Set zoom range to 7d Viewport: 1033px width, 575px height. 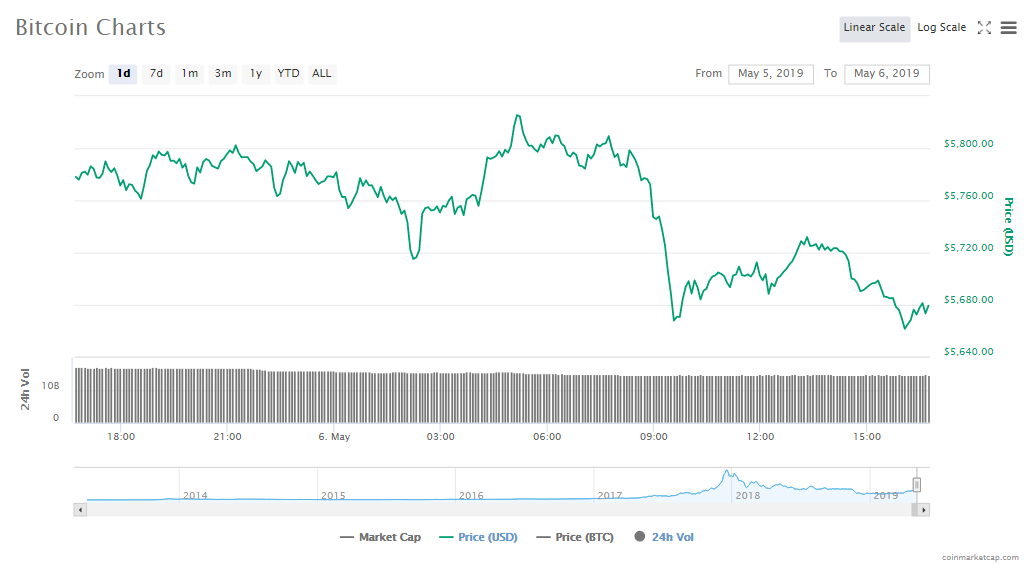pyautogui.click(x=156, y=74)
